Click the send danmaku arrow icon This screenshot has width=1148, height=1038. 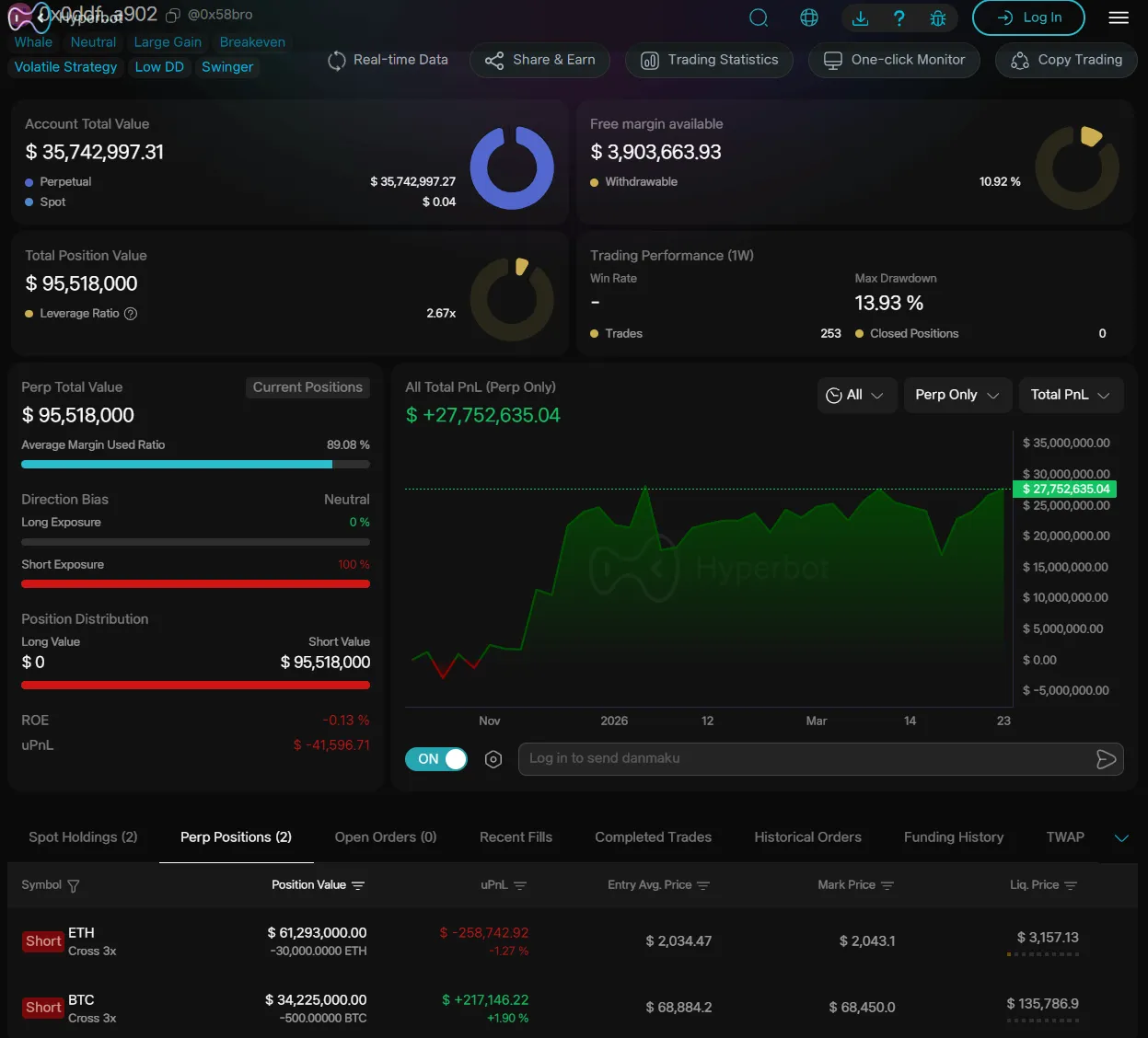tap(1106, 759)
